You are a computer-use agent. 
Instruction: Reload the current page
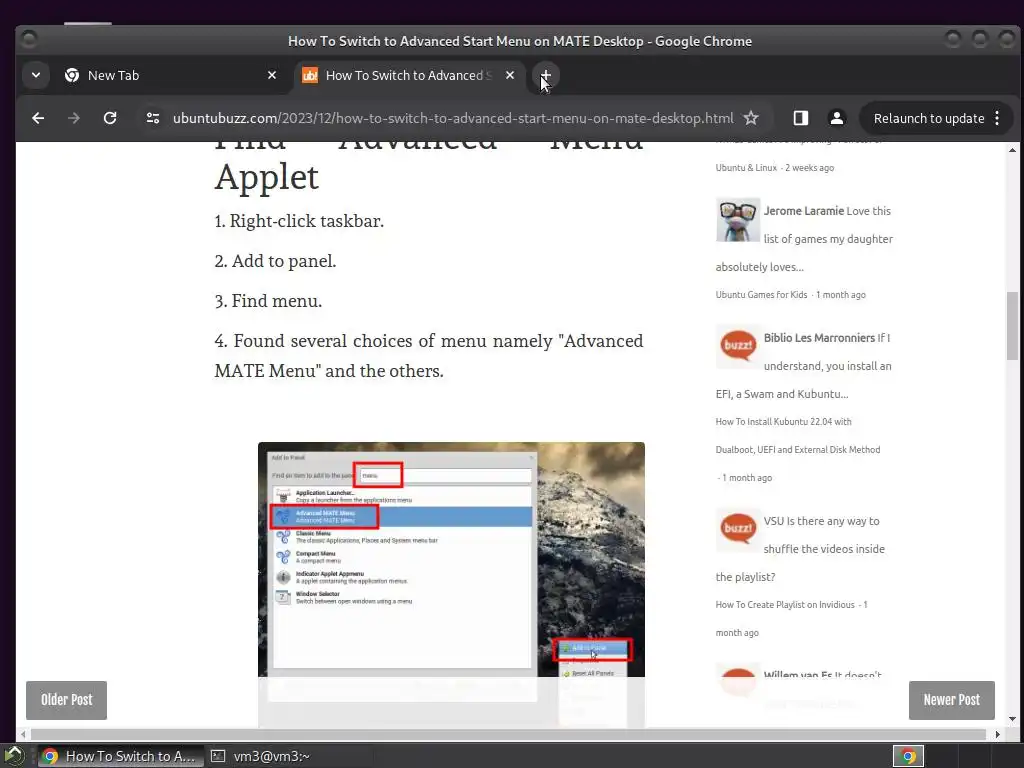(110, 118)
